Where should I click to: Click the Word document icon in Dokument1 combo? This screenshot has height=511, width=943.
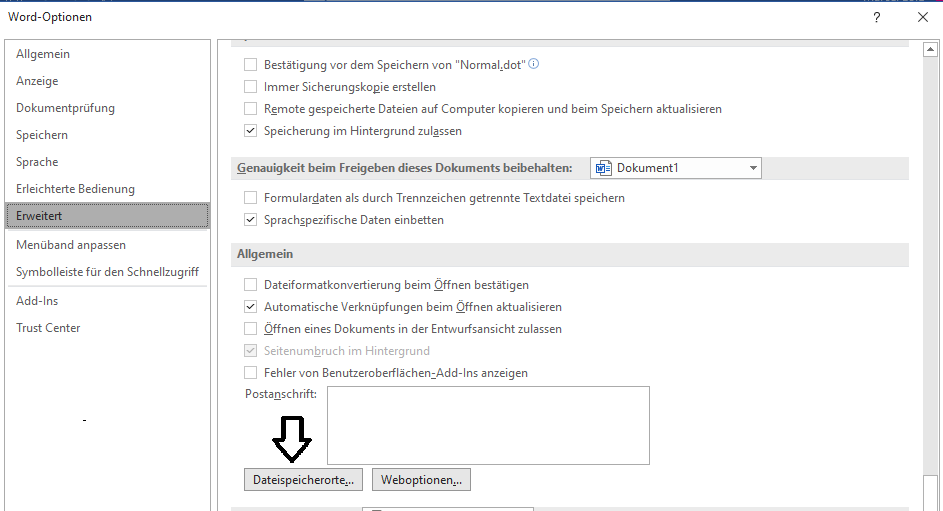[603, 168]
